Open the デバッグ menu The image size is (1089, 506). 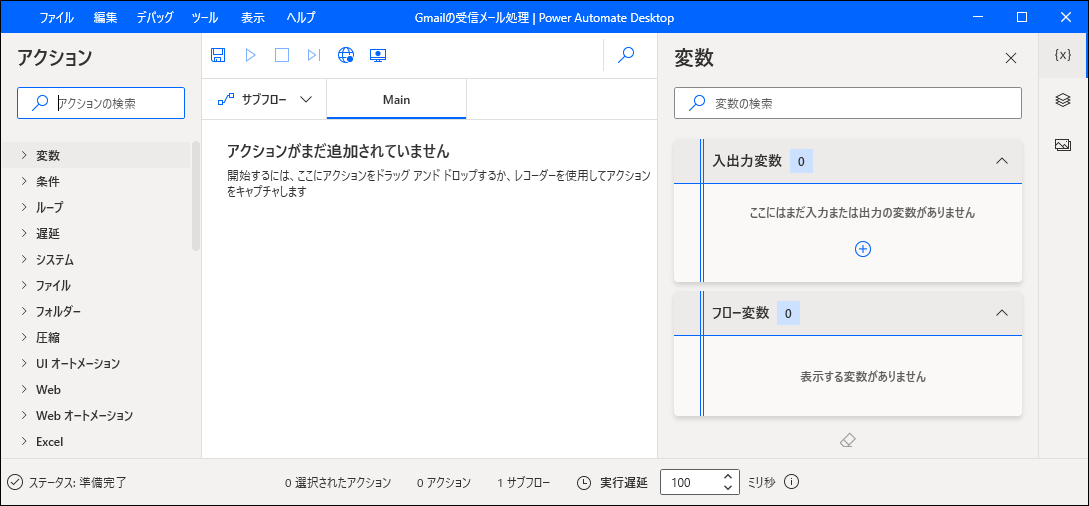(154, 17)
